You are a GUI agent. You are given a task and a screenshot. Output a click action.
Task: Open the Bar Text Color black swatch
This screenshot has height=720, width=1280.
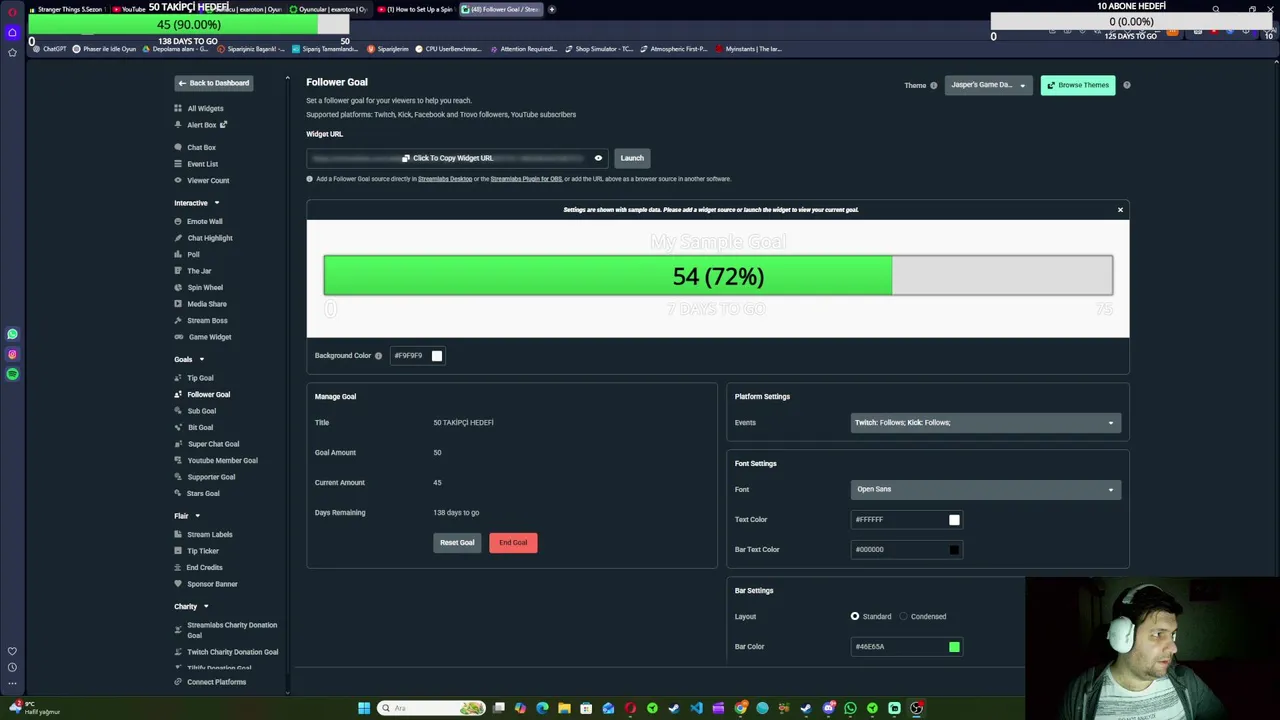coord(954,549)
